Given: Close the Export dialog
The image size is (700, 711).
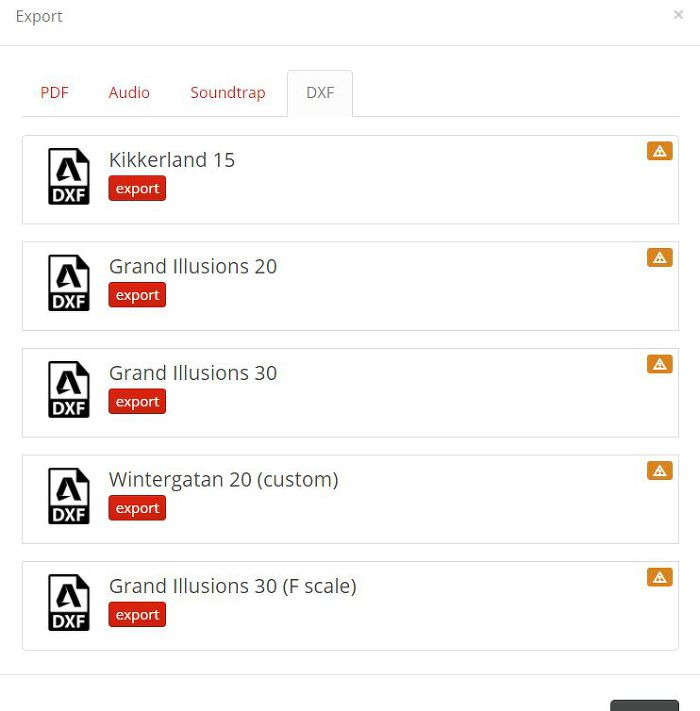Looking at the screenshot, I should tap(678, 15).
